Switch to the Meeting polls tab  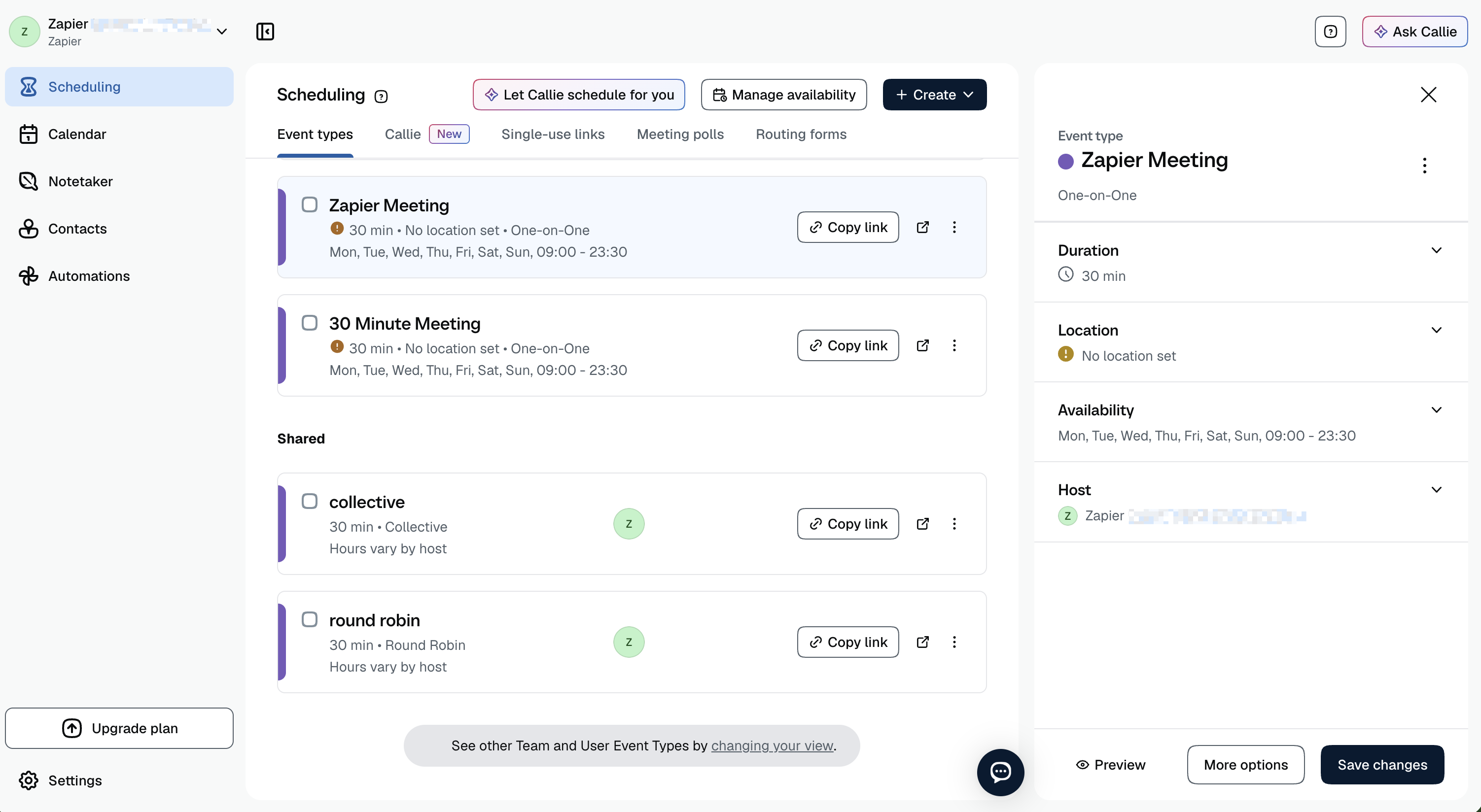tap(680, 135)
